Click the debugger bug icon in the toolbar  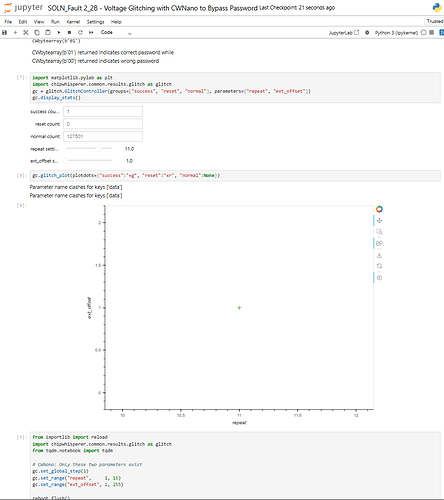click(367, 33)
